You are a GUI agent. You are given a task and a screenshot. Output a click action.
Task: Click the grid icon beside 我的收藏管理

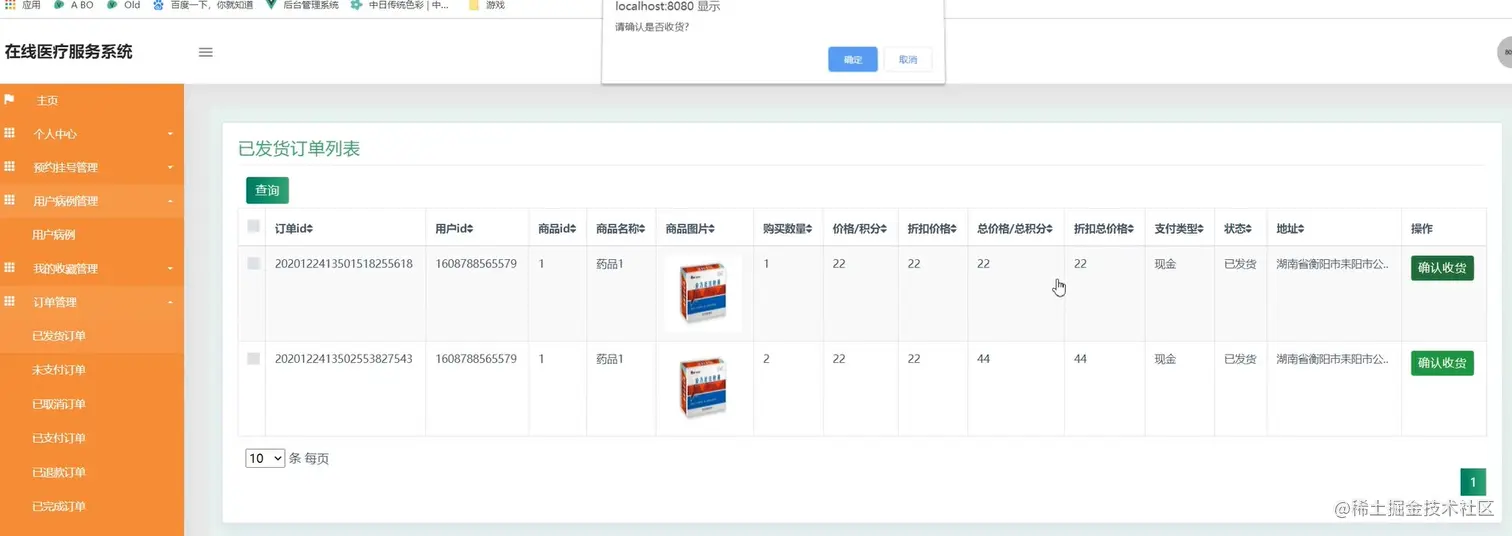(9, 268)
